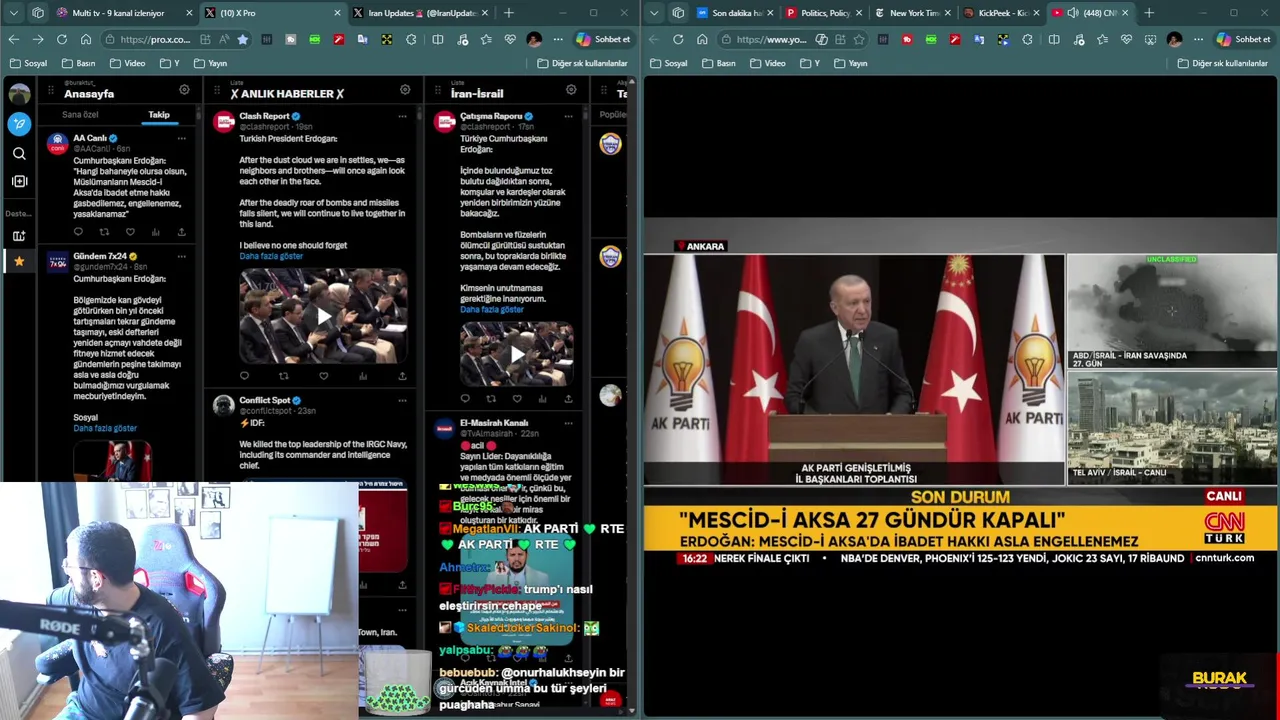1280x720 pixels.
Task: Open new tab in left browser
Action: (509, 13)
